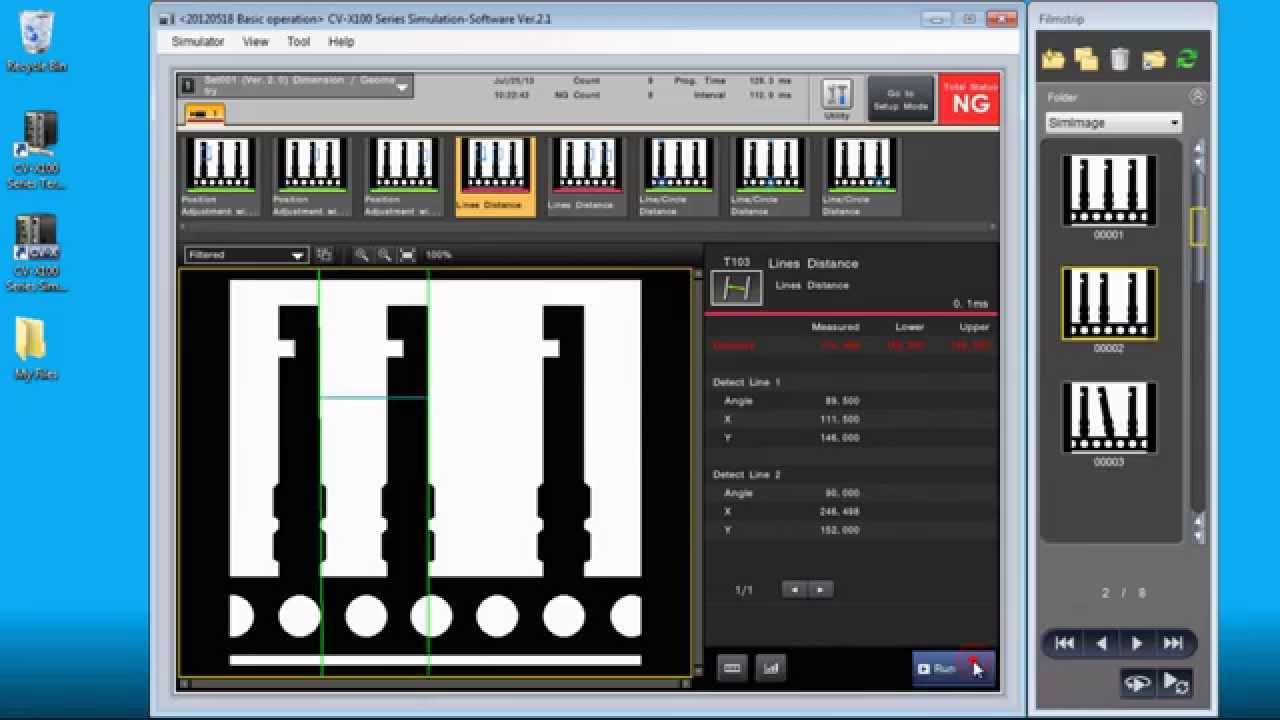Select the second Lines Distance tool thumbnail
The width and height of the screenshot is (1280, 720).
point(587,177)
